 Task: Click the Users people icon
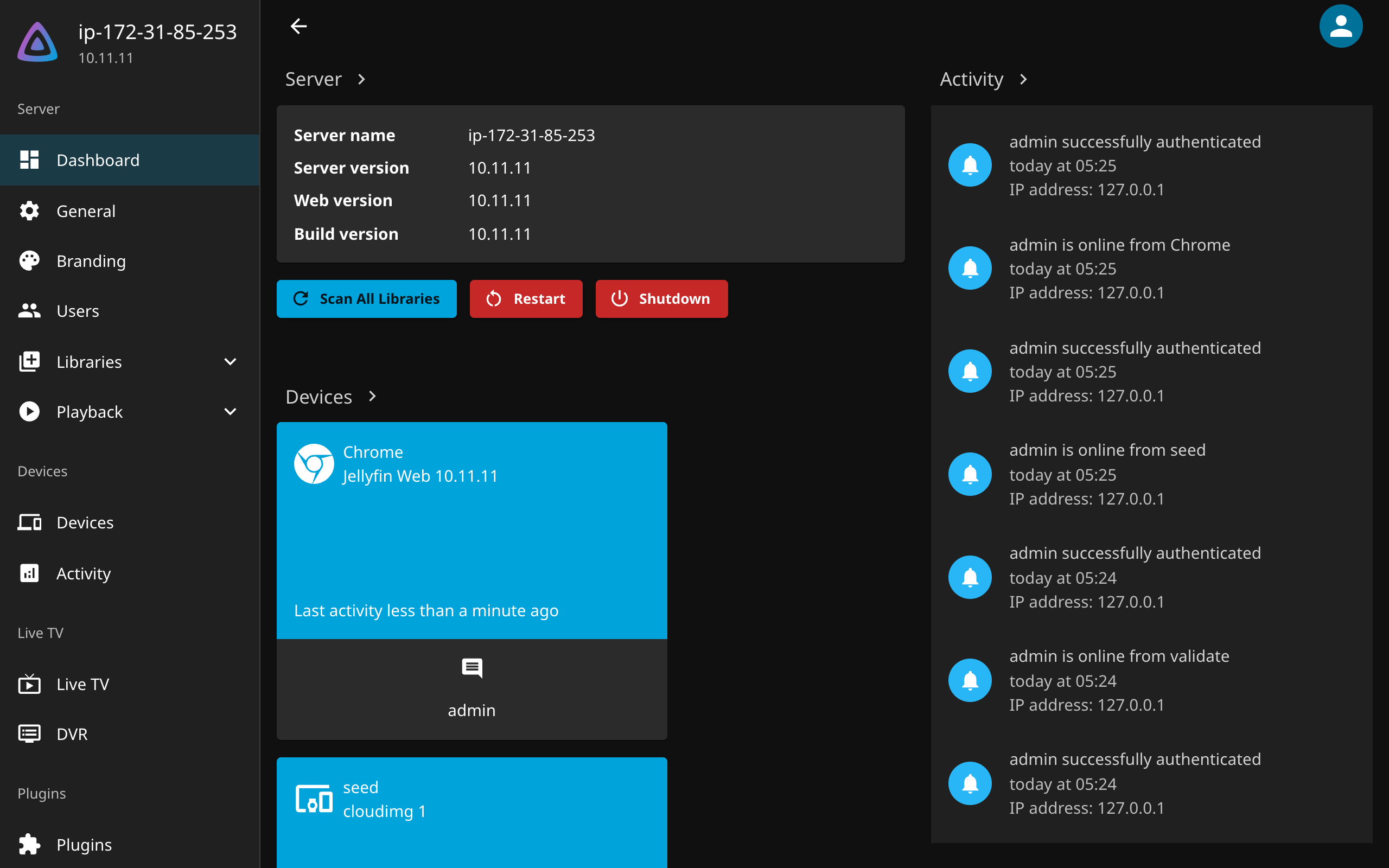[x=29, y=310]
